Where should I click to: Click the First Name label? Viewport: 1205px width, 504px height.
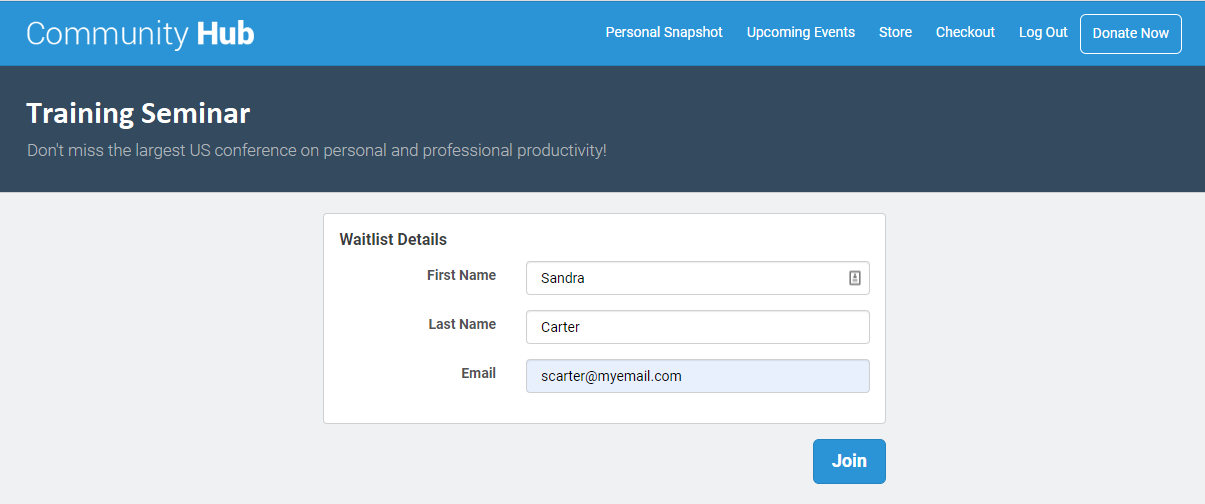pos(461,275)
